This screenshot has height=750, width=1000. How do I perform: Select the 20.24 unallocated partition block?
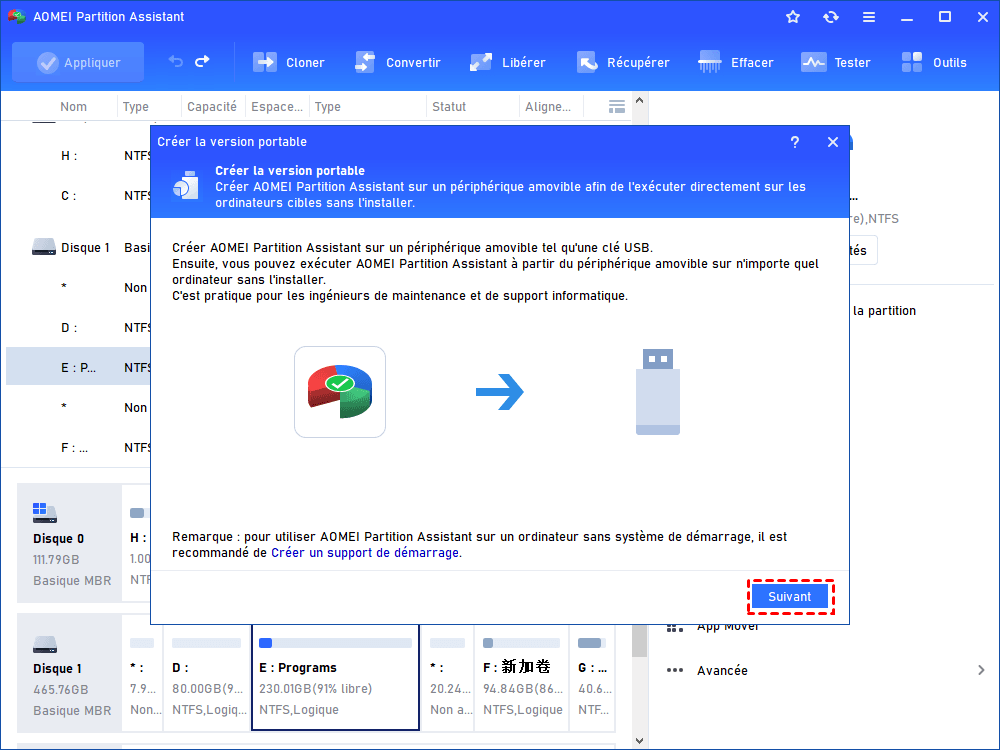(x=450, y=677)
